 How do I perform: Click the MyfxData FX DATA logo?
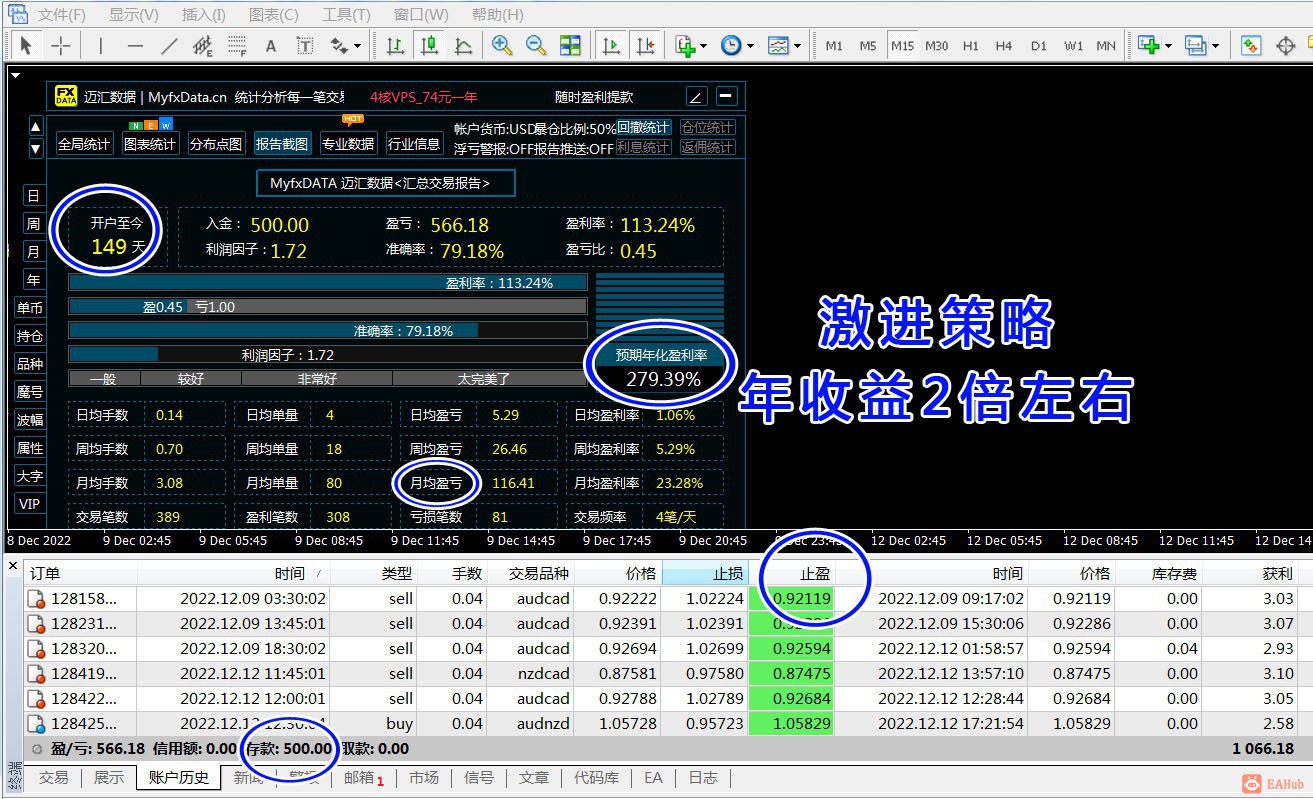pyautogui.click(x=66, y=96)
